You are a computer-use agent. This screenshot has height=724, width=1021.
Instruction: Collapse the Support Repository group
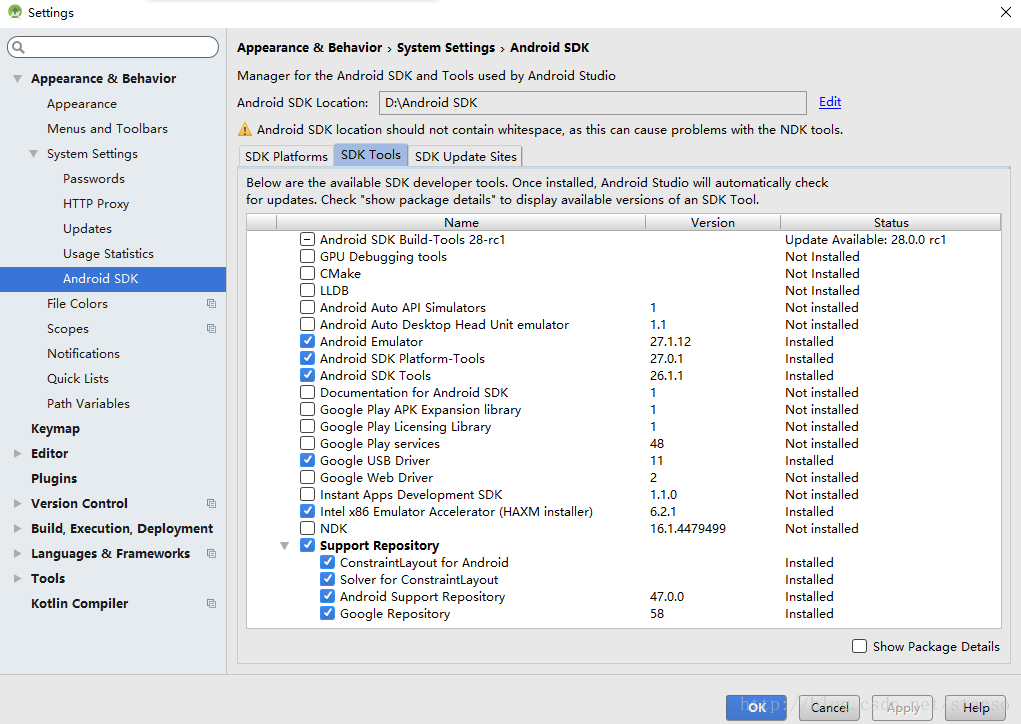(285, 546)
